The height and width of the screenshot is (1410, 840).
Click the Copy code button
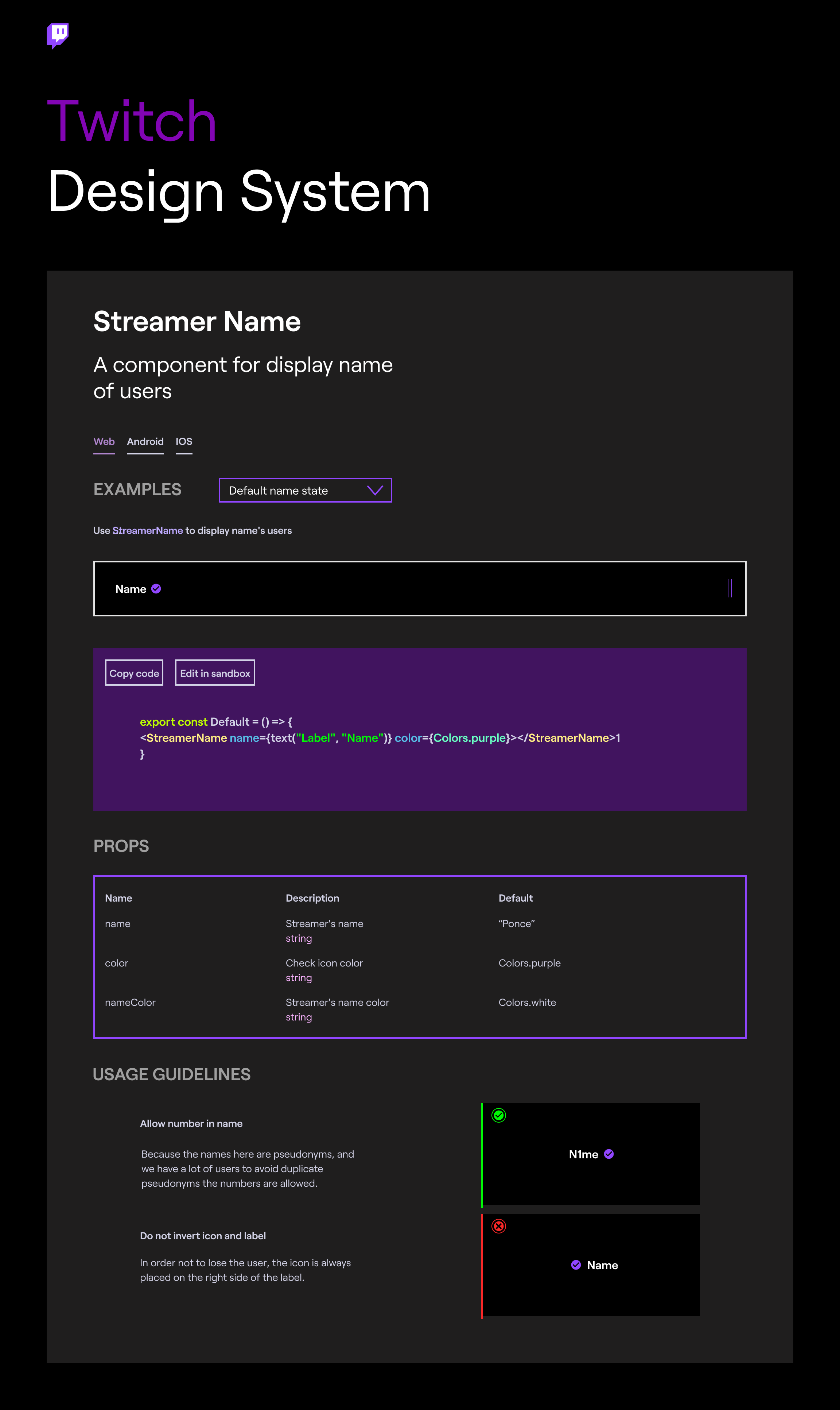[134, 673]
